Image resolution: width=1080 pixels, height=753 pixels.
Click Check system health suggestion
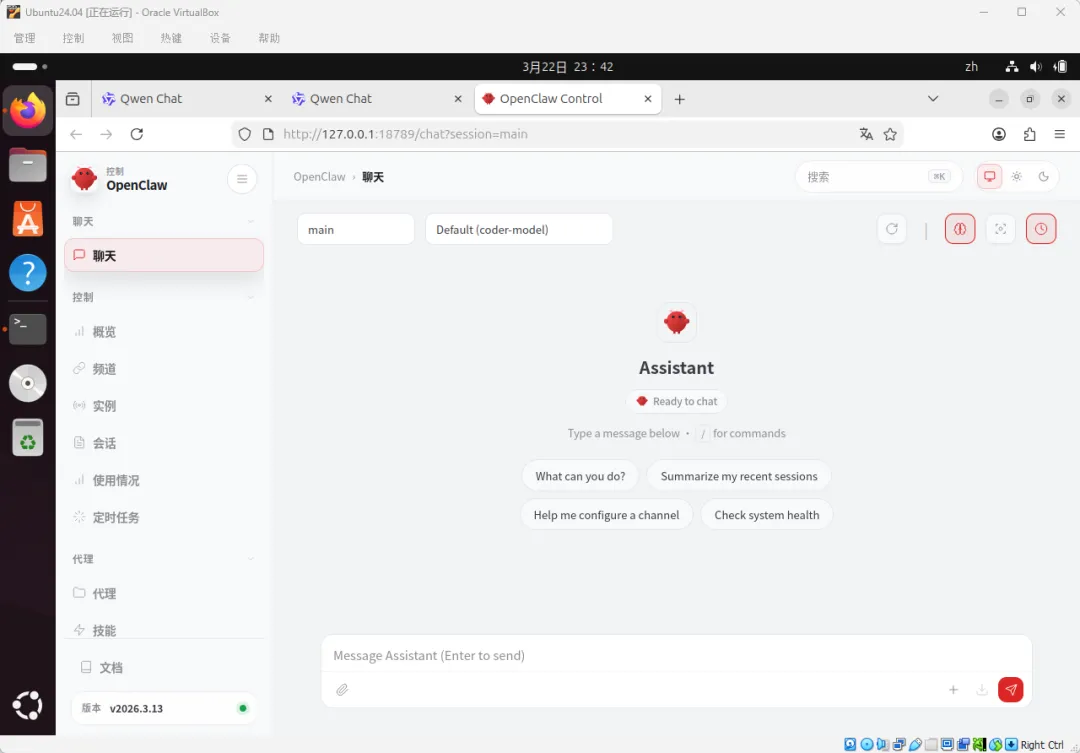pos(767,515)
